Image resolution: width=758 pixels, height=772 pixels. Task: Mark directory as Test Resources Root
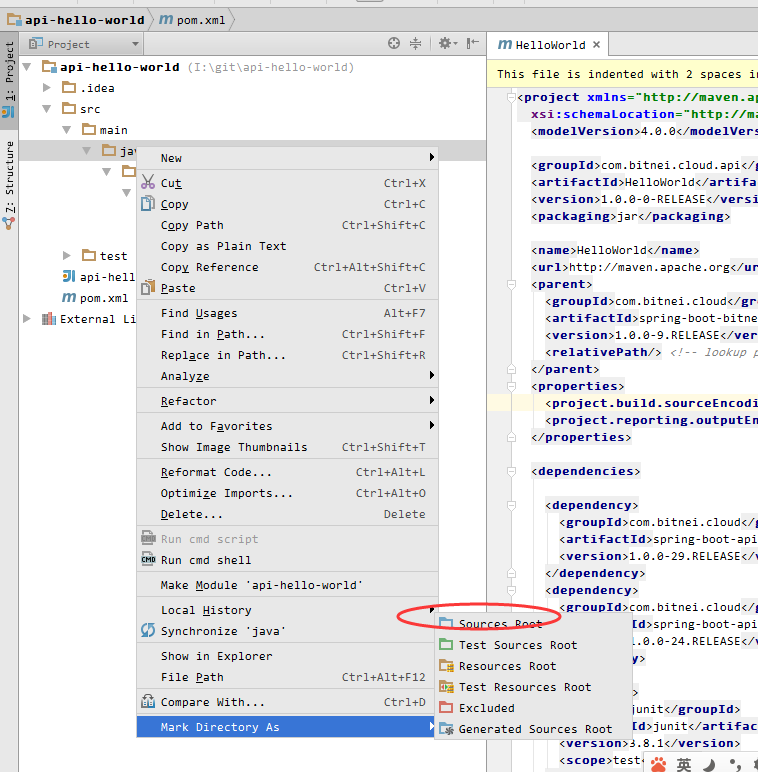(534, 687)
